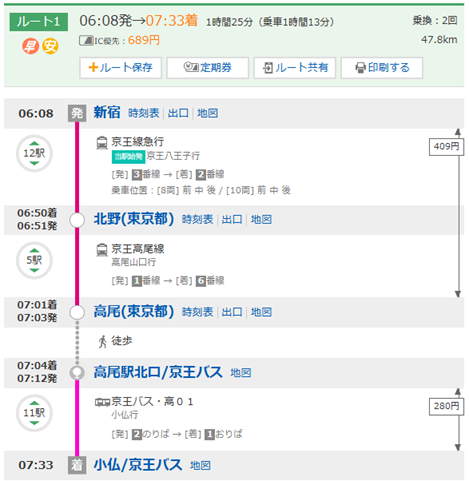Select the ルート1 tab label
This screenshot has width=469, height=481.
tap(39, 22)
